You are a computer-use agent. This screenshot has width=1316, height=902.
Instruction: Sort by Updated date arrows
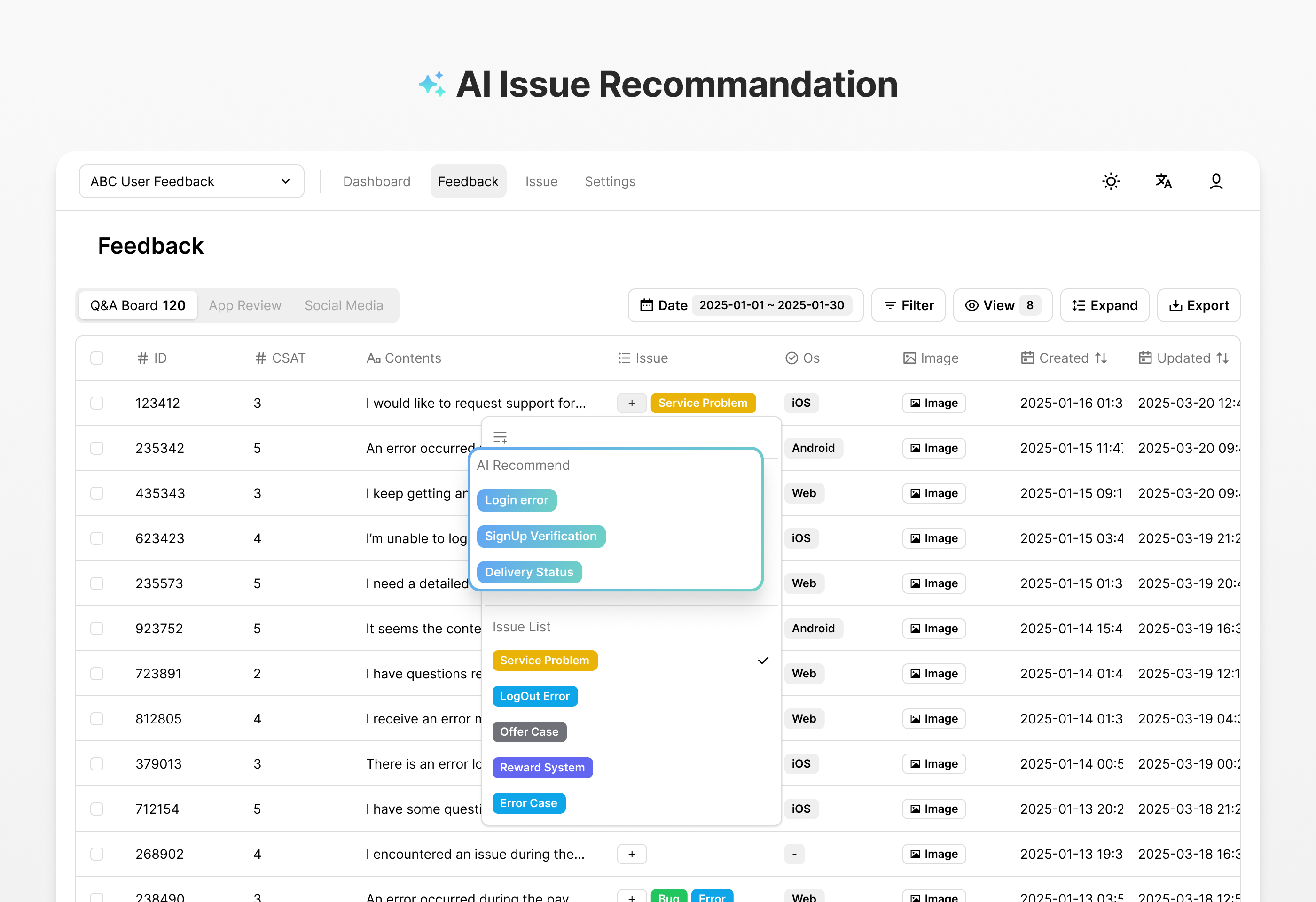(1222, 358)
